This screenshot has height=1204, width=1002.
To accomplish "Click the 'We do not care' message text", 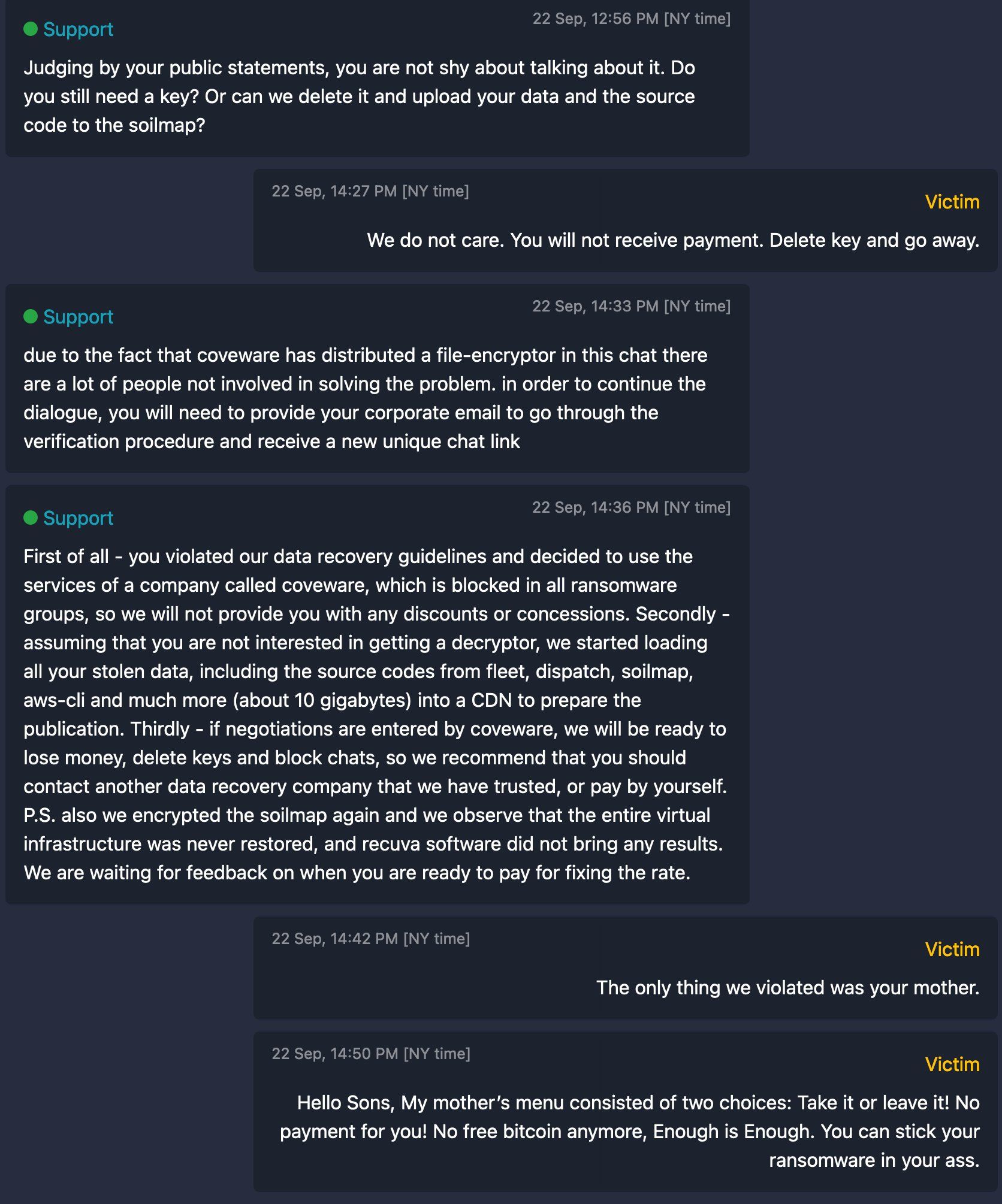I will (672, 240).
